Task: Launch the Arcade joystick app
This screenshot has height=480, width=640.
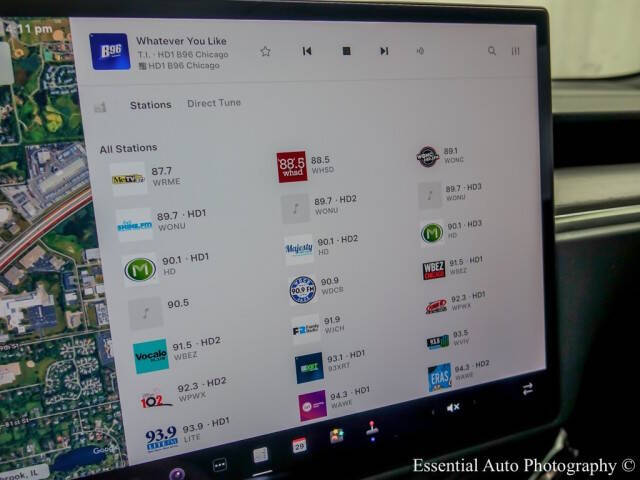Action: pyautogui.click(x=372, y=430)
